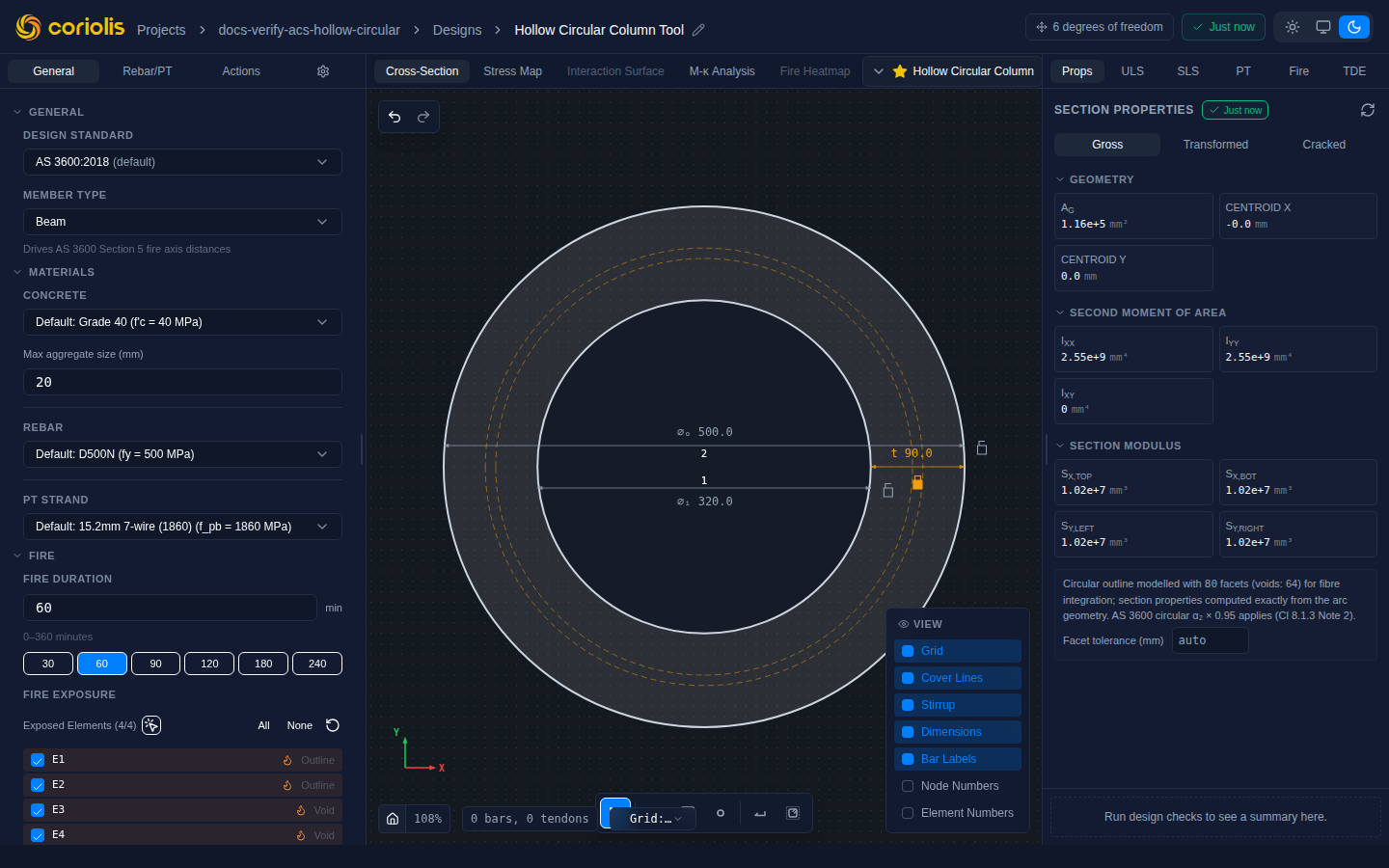Click the 6 degrees of freedom badge
1389x868 pixels.
pos(1100,27)
